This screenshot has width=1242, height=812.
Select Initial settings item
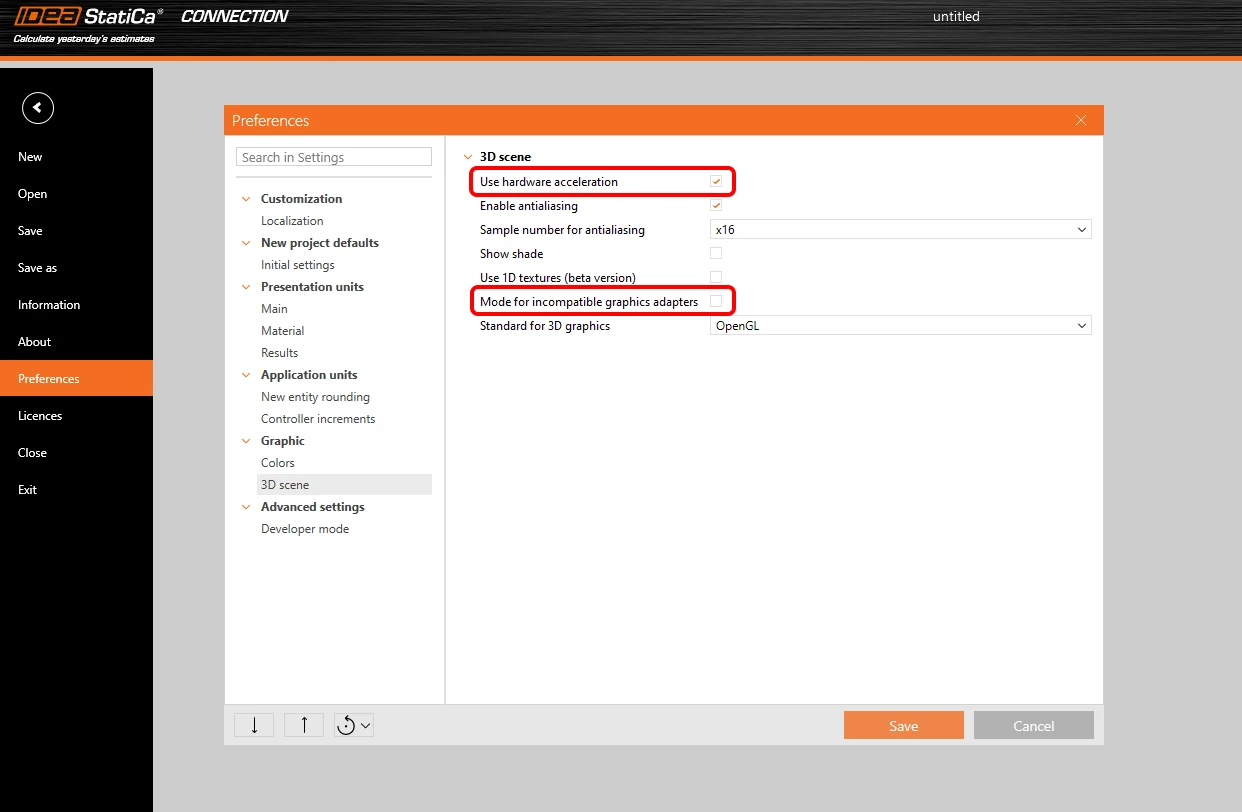pyautogui.click(x=298, y=265)
